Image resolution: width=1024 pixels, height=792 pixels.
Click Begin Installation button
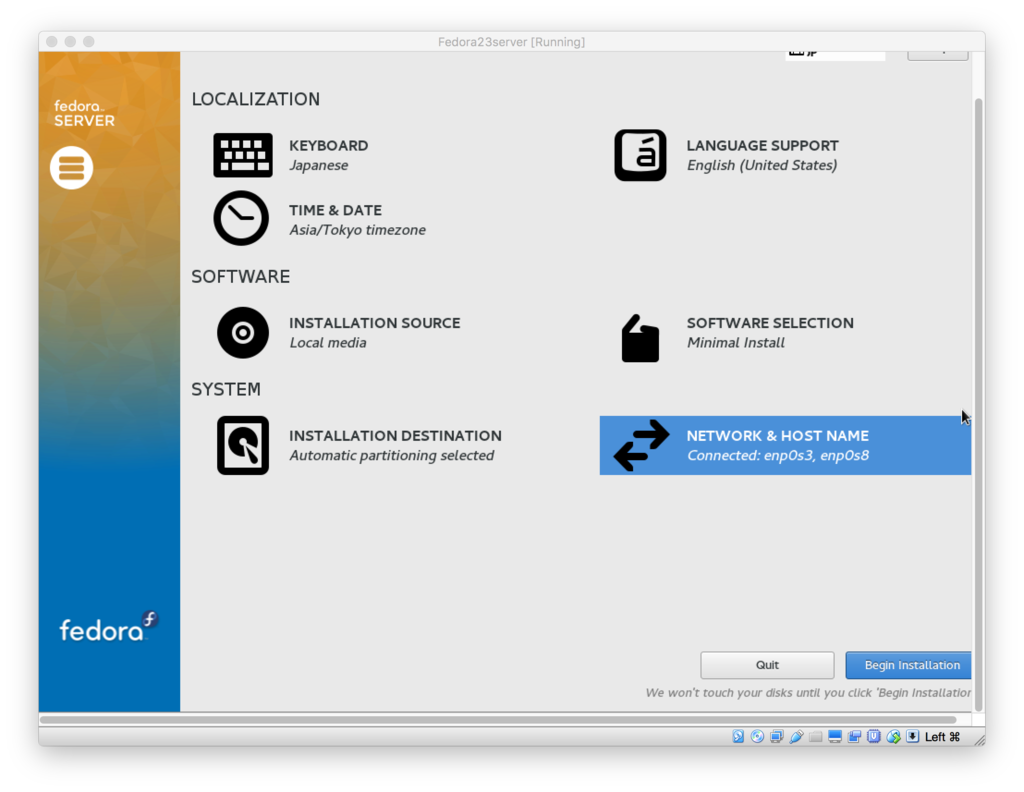[x=908, y=665]
